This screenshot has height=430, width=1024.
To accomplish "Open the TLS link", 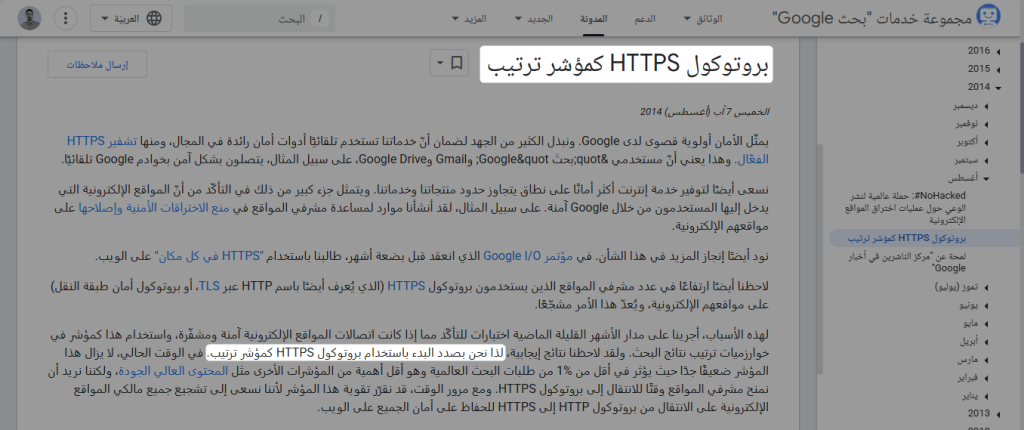I will click(x=208, y=286).
